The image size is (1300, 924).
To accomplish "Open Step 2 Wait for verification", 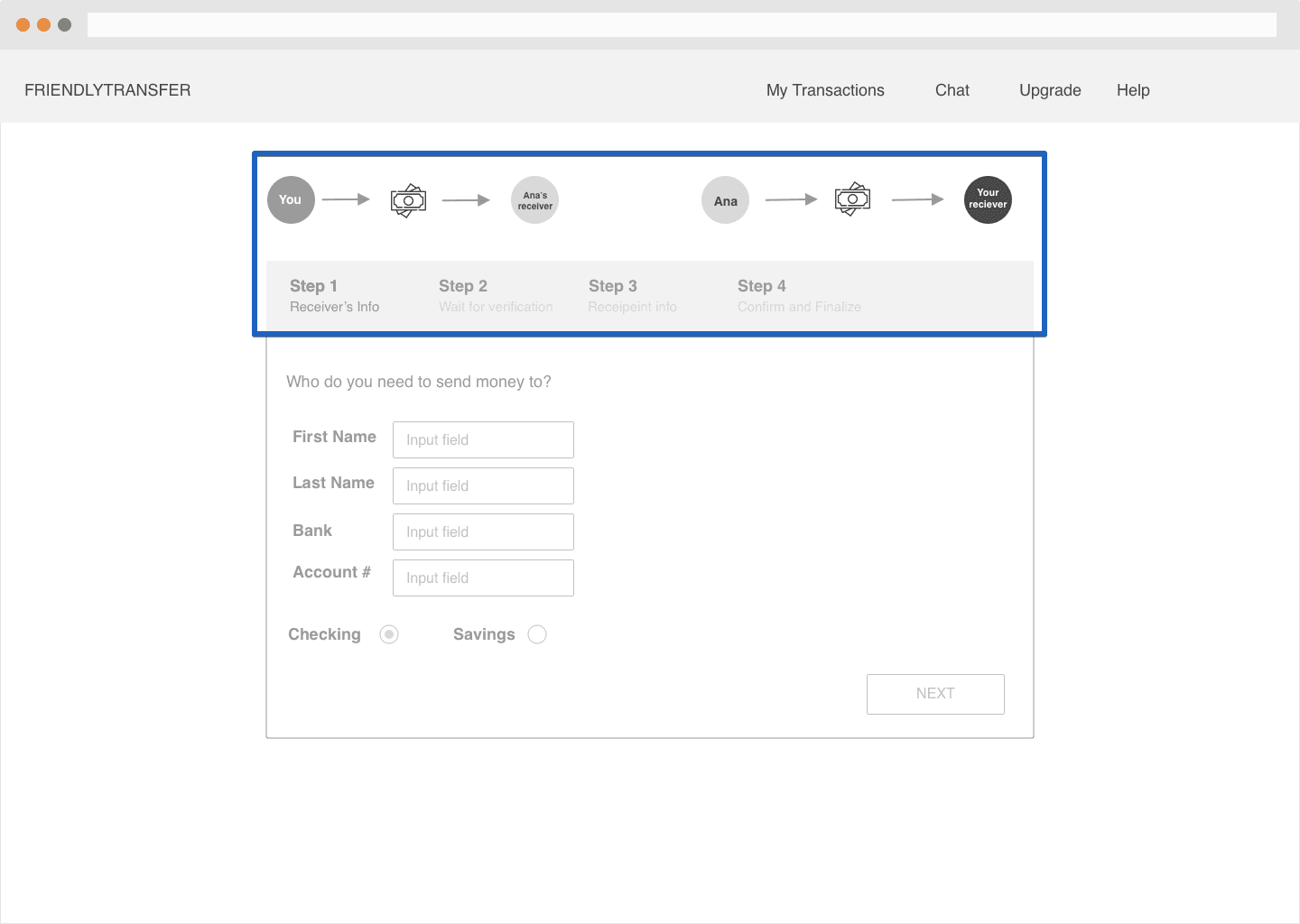I will click(496, 295).
